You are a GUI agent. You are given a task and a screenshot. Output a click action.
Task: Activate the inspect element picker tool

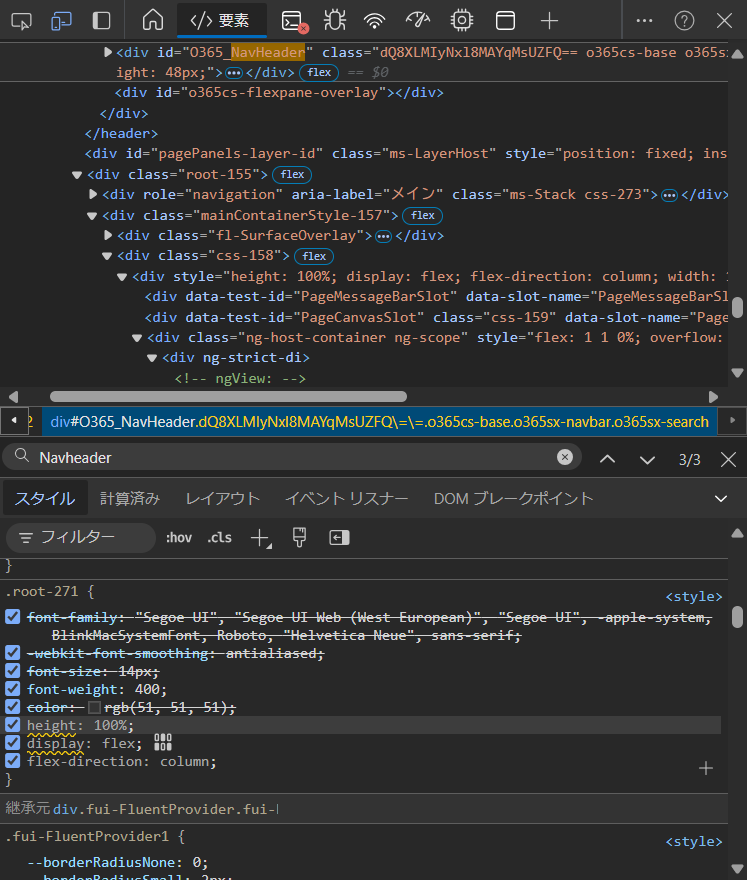22,20
